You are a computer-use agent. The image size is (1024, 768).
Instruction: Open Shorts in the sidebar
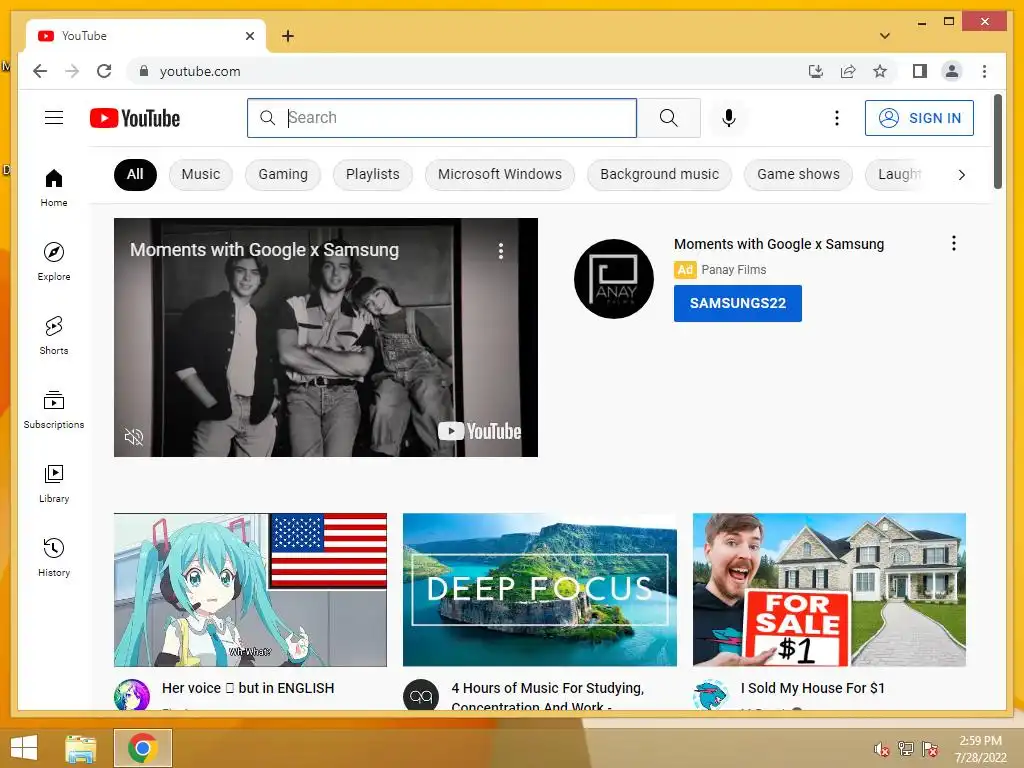(54, 336)
